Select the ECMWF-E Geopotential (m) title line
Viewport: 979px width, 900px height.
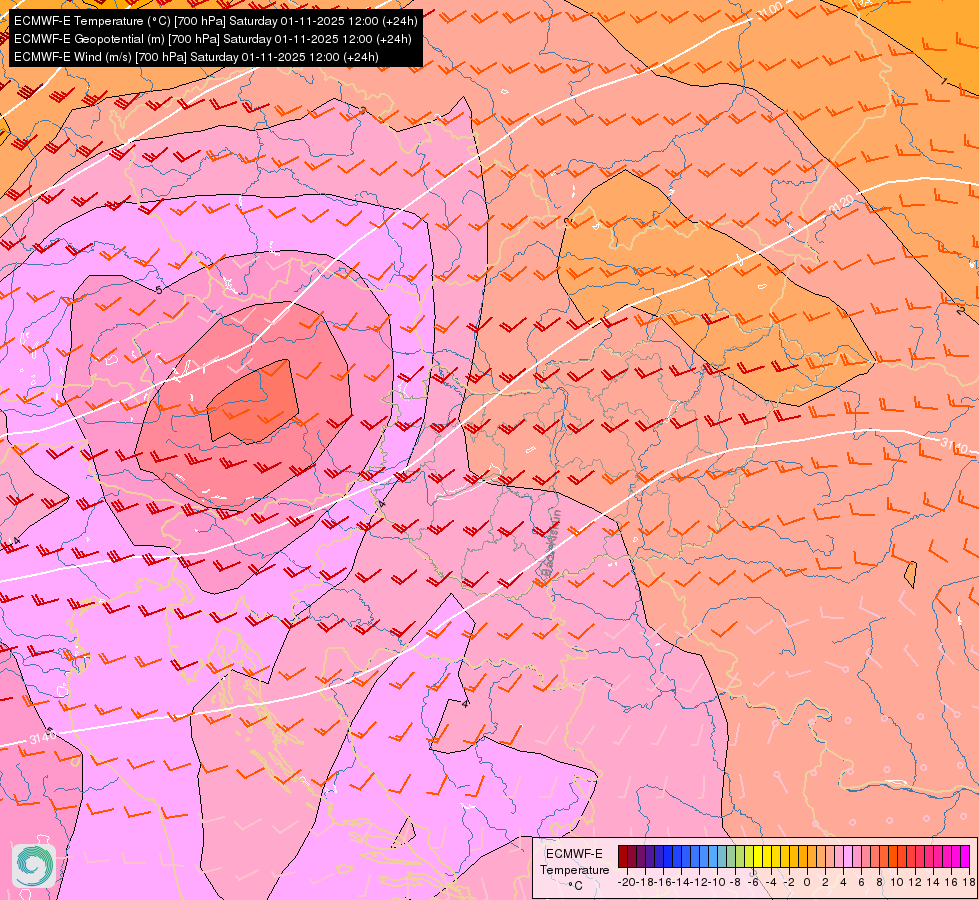(x=212, y=39)
